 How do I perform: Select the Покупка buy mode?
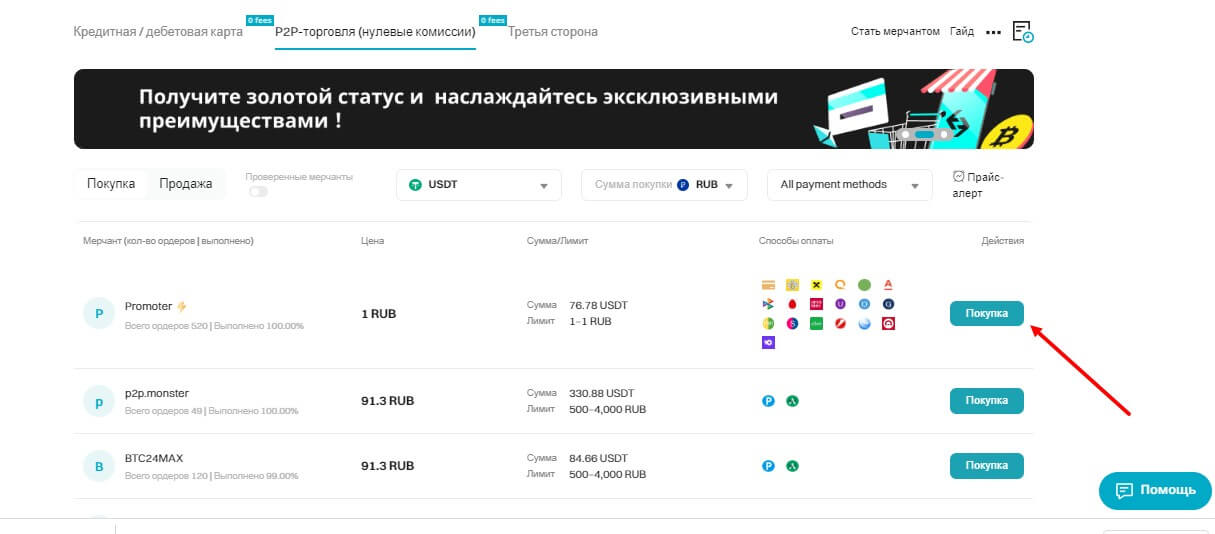[111, 184]
